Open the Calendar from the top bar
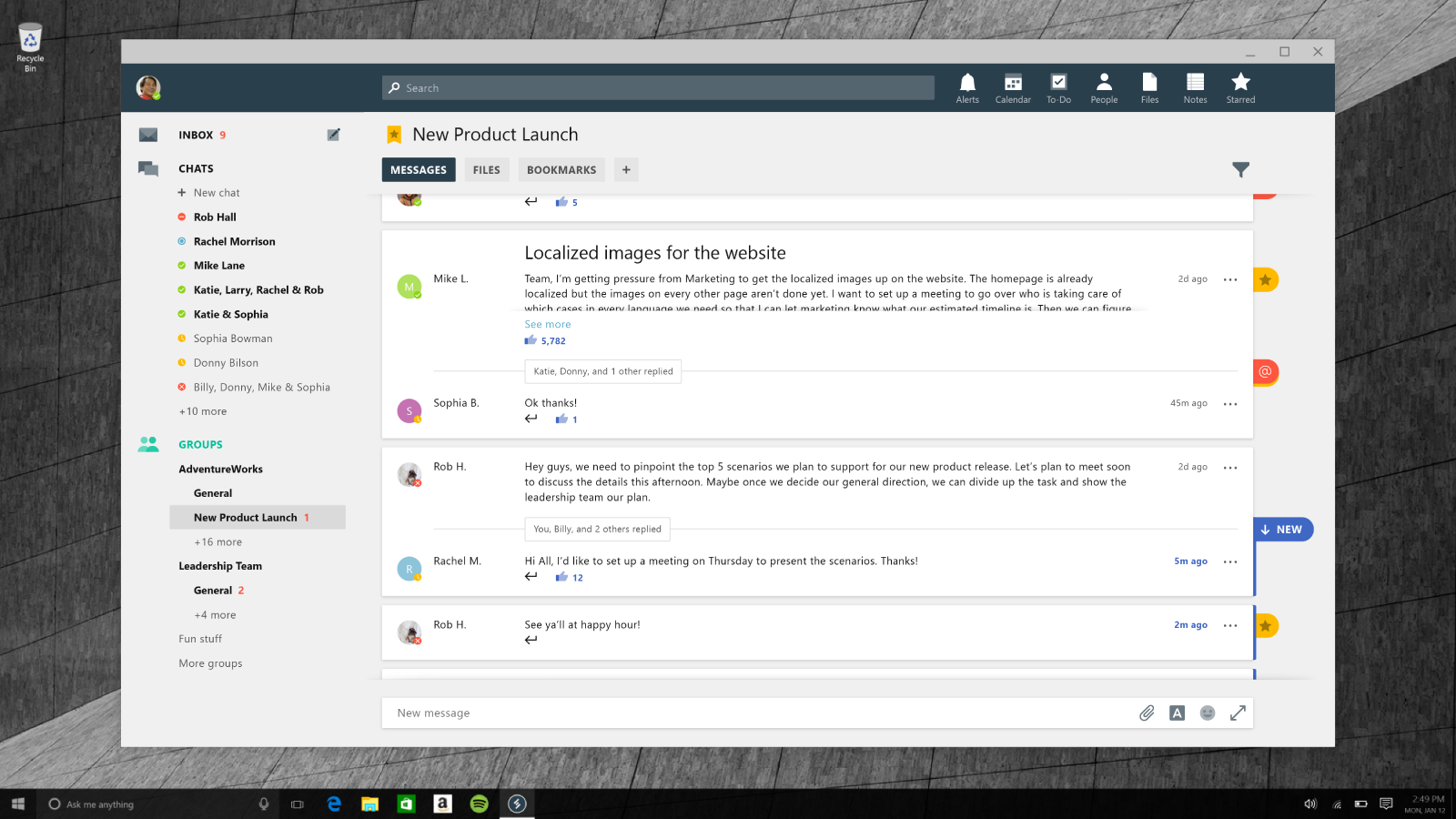Image resolution: width=1456 pixels, height=819 pixels. [x=1013, y=87]
